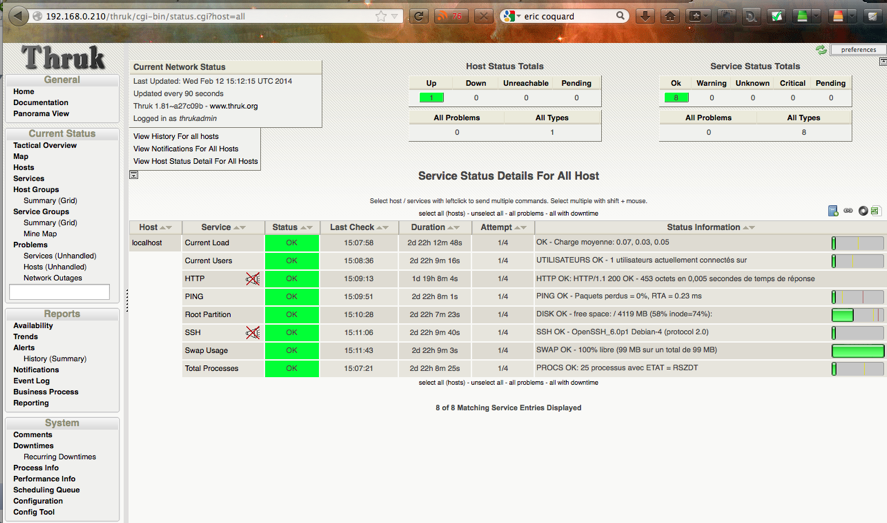Click the browser home icon
This screenshot has width=887, height=523.
click(x=670, y=16)
